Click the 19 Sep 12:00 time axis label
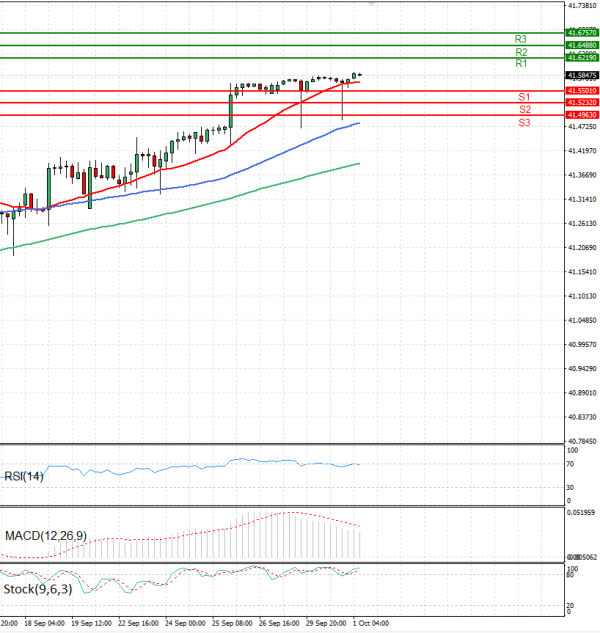 (x=90, y=622)
